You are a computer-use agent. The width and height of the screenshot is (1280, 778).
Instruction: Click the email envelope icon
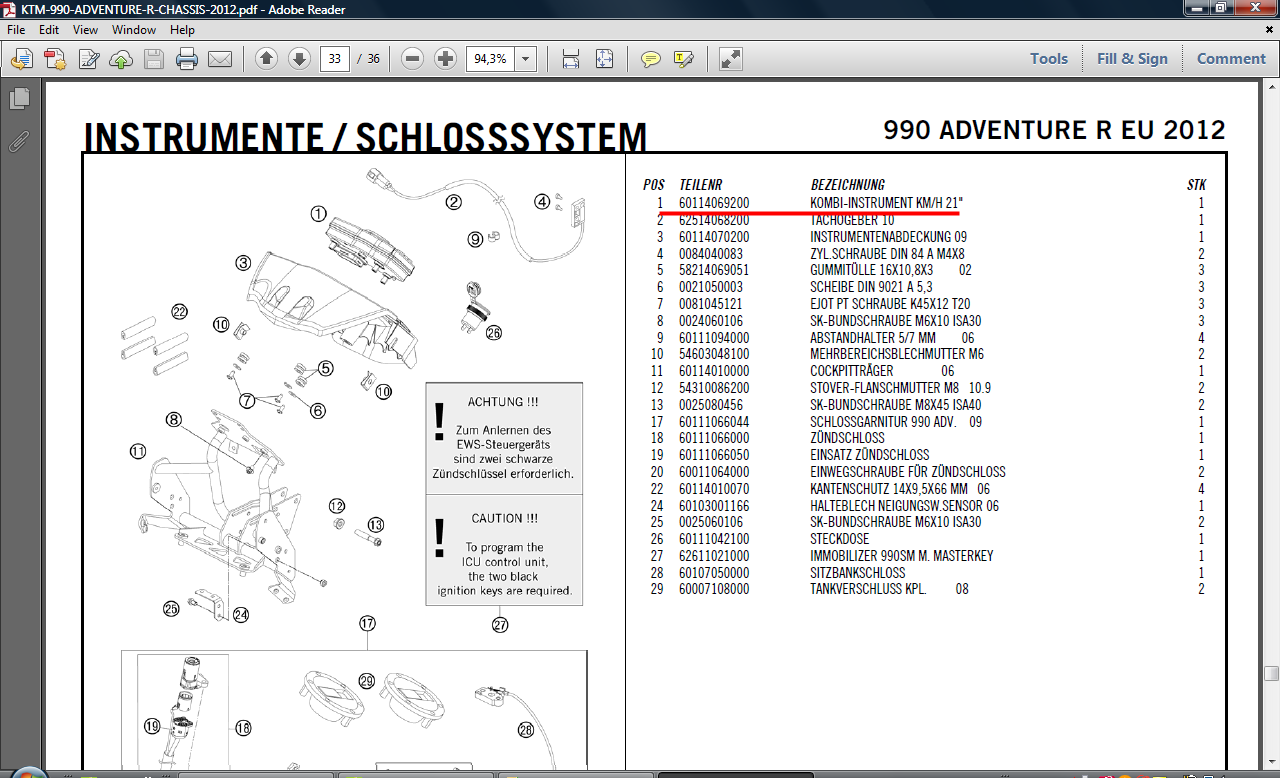tap(220, 59)
